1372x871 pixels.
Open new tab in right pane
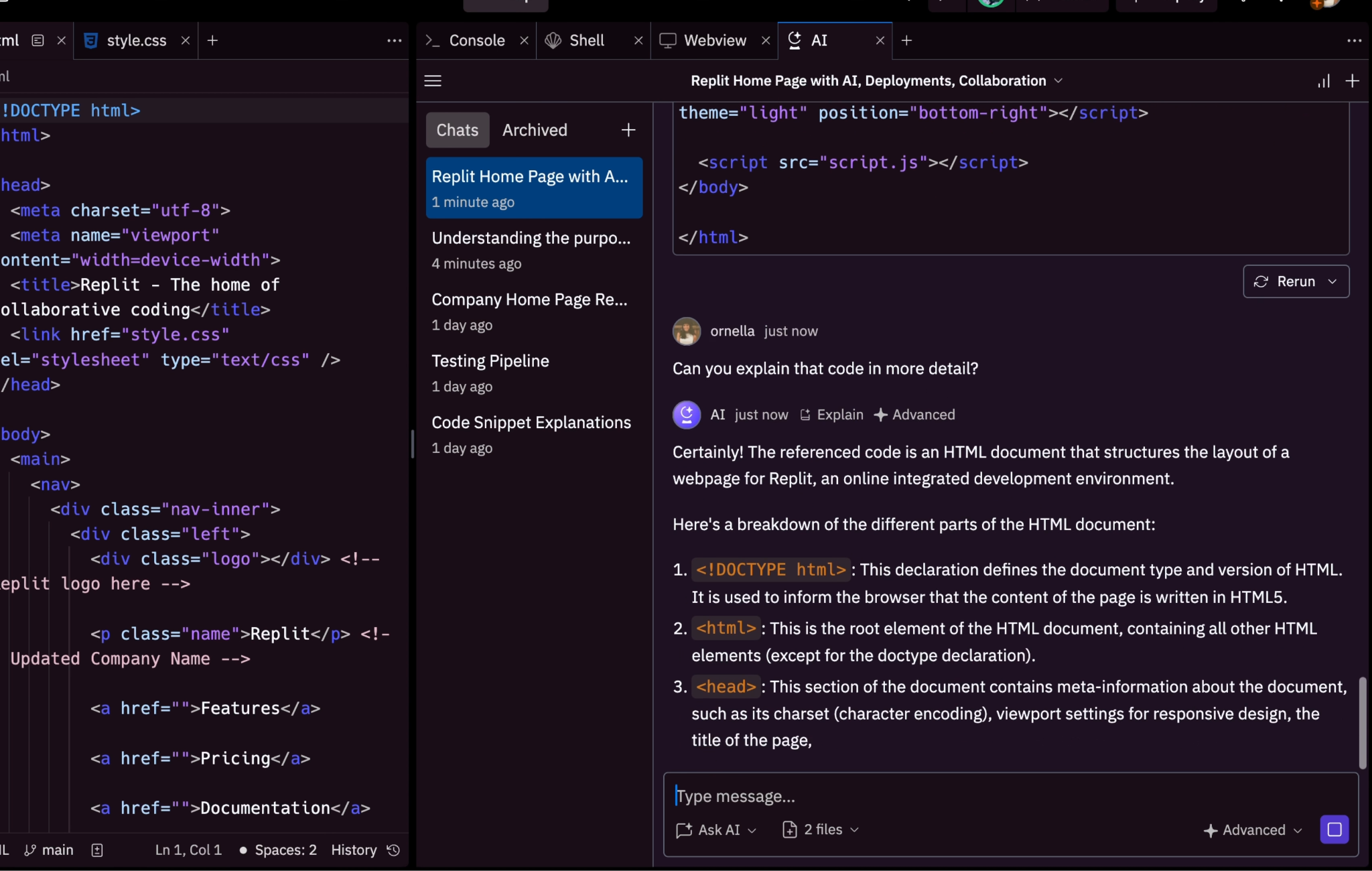coord(906,40)
